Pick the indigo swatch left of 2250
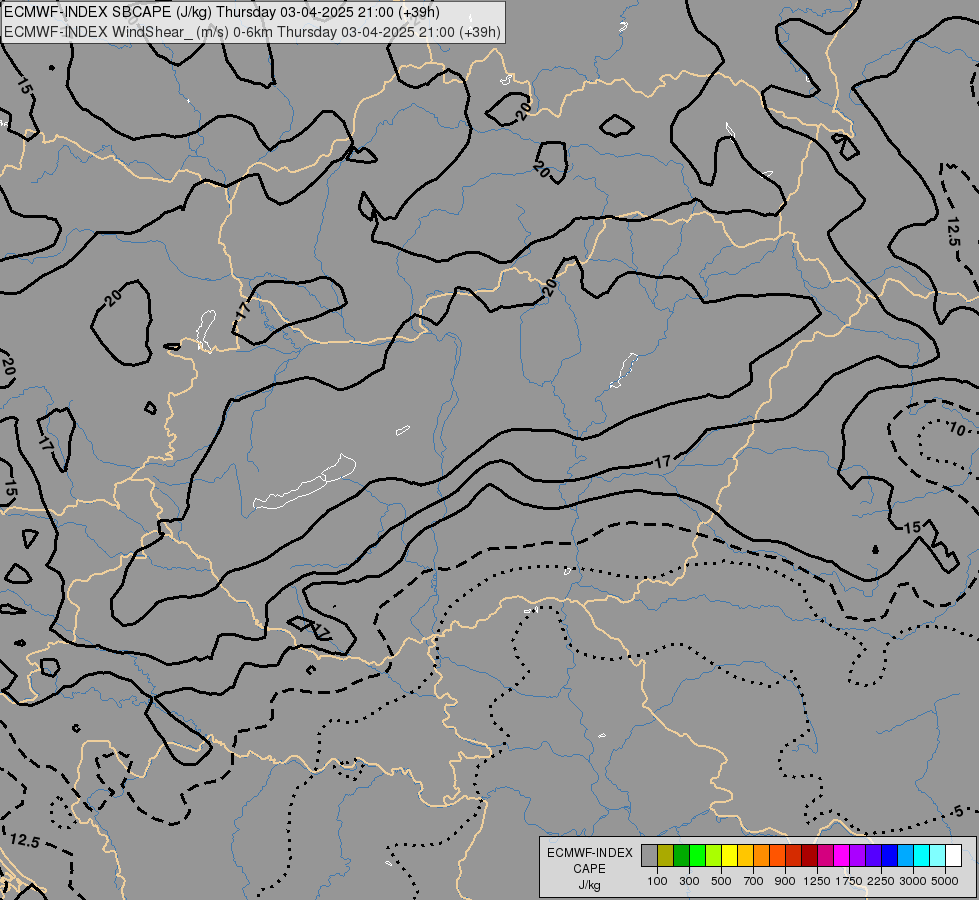Image resolution: width=979 pixels, height=900 pixels. click(873, 855)
